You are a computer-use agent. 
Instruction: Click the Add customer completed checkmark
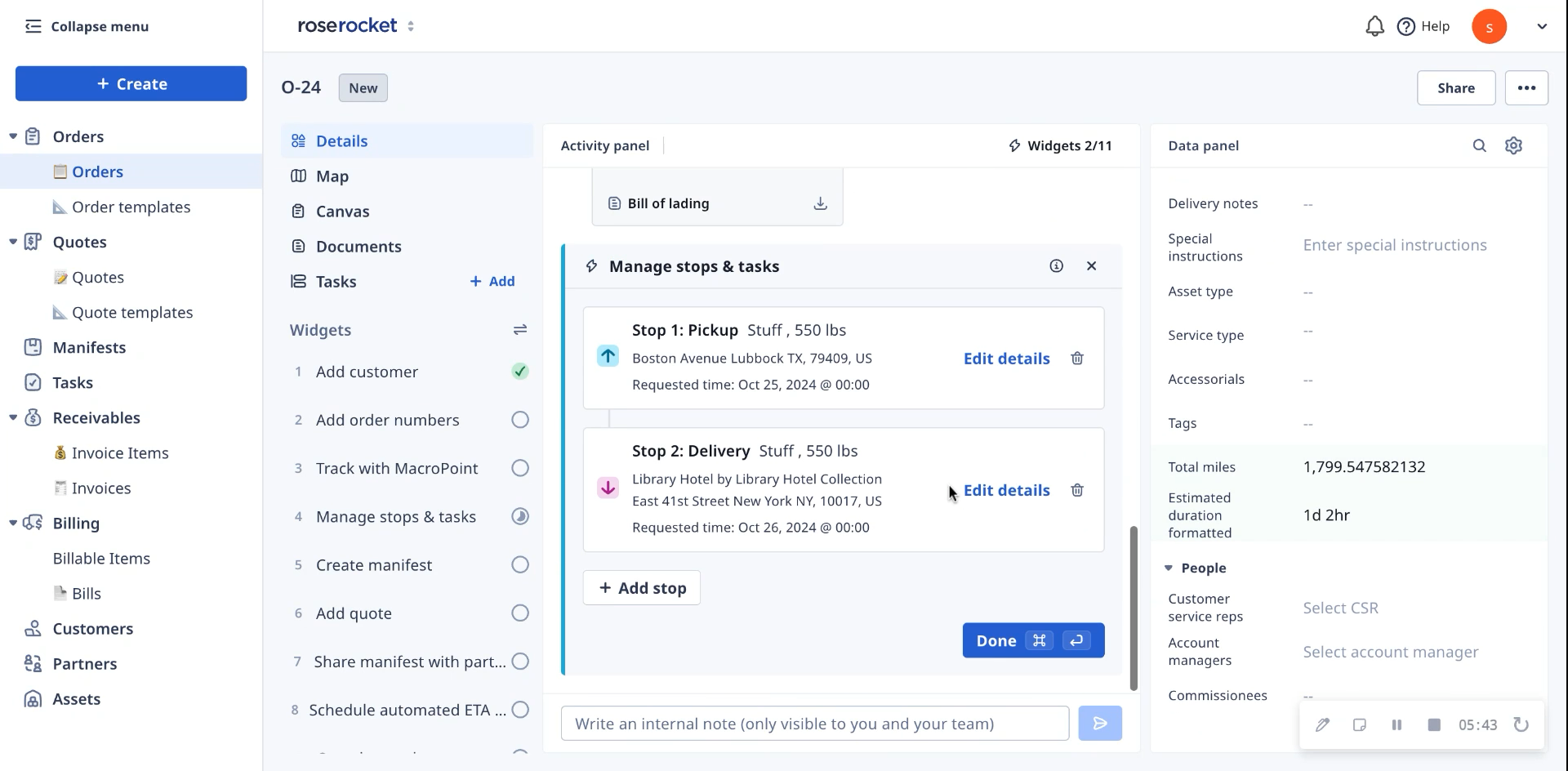[520, 372]
